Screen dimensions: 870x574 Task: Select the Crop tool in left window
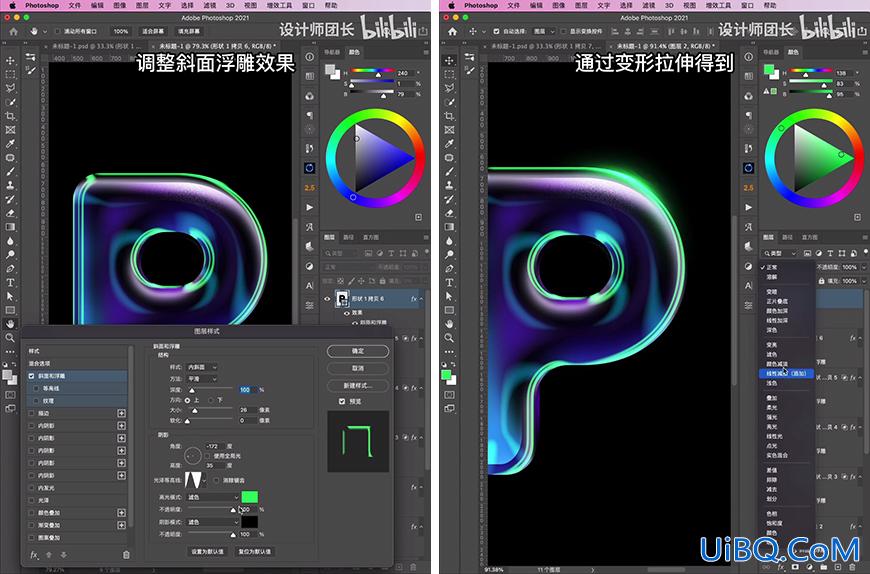click(x=11, y=116)
